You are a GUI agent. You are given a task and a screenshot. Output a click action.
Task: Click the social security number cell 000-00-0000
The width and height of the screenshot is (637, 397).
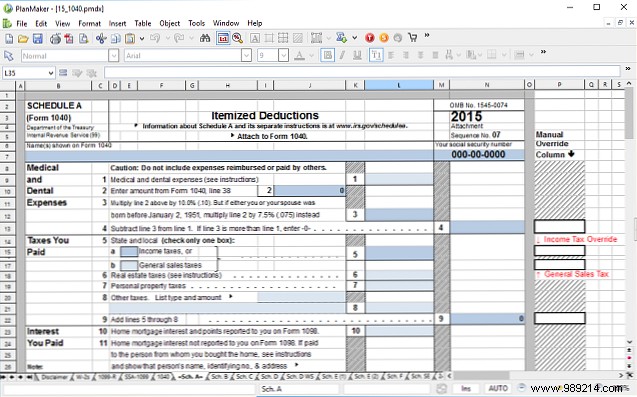point(479,154)
